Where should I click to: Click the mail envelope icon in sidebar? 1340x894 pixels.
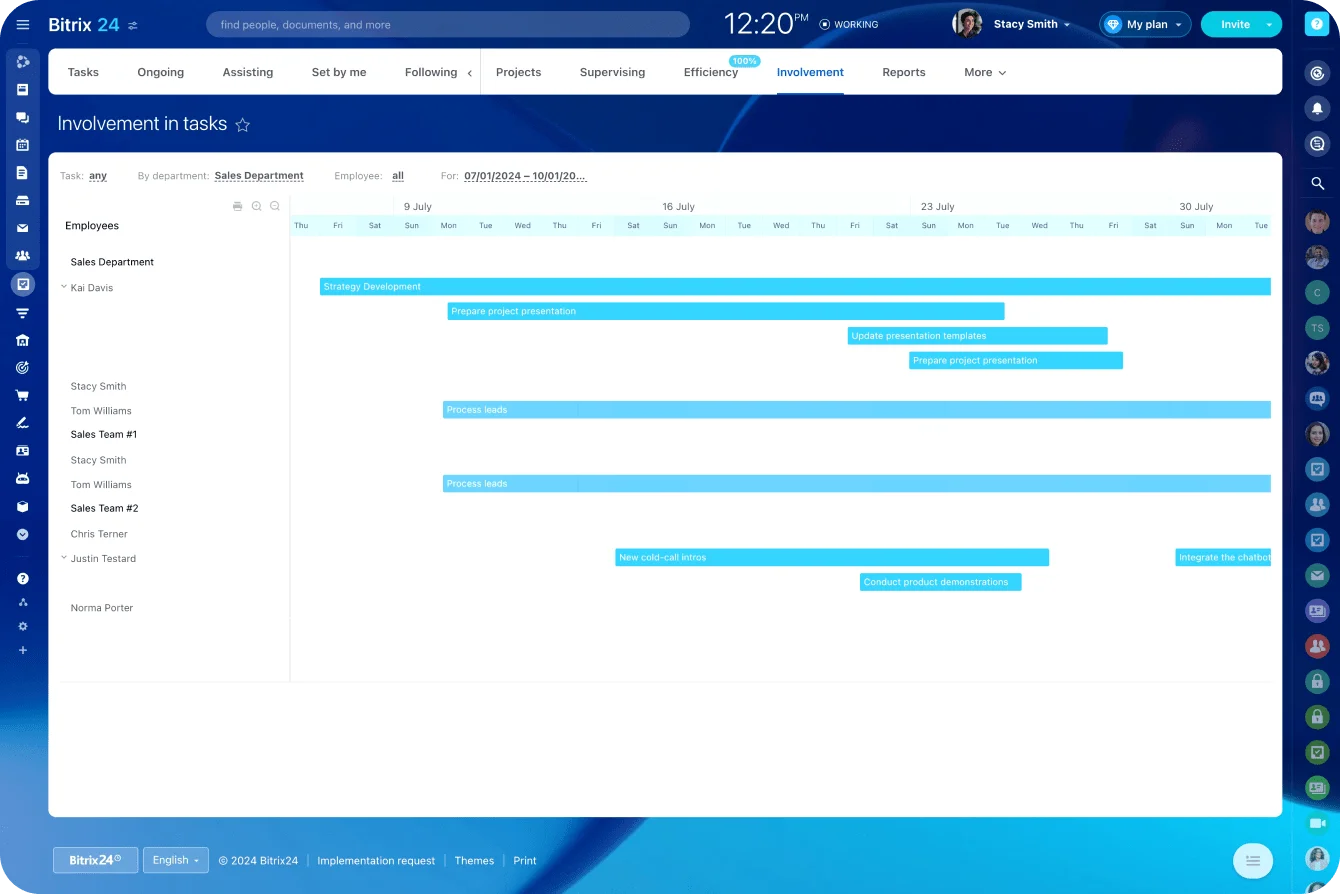(x=22, y=228)
